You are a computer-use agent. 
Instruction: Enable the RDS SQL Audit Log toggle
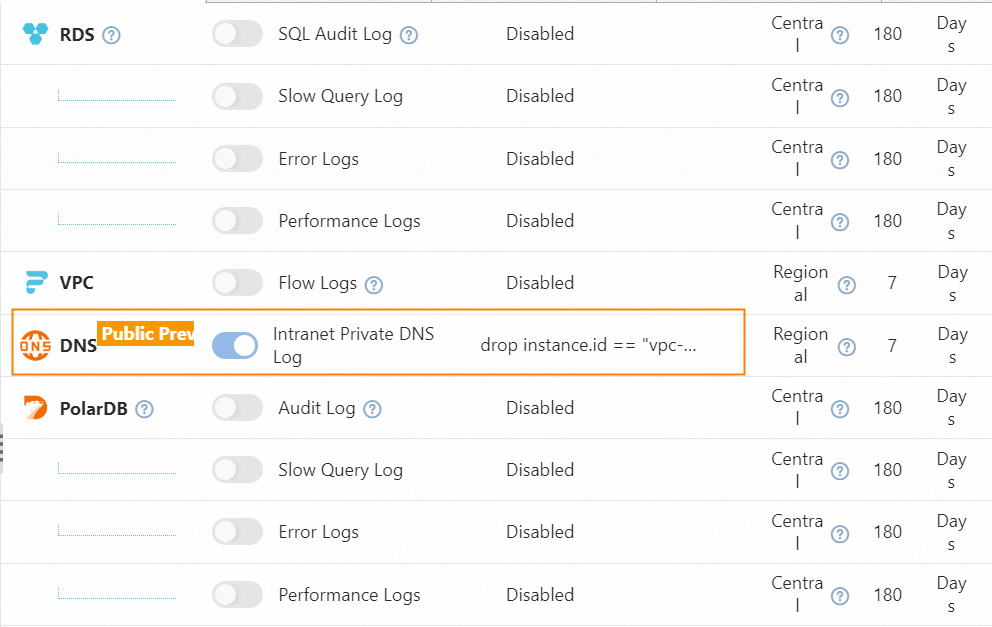tap(237, 34)
